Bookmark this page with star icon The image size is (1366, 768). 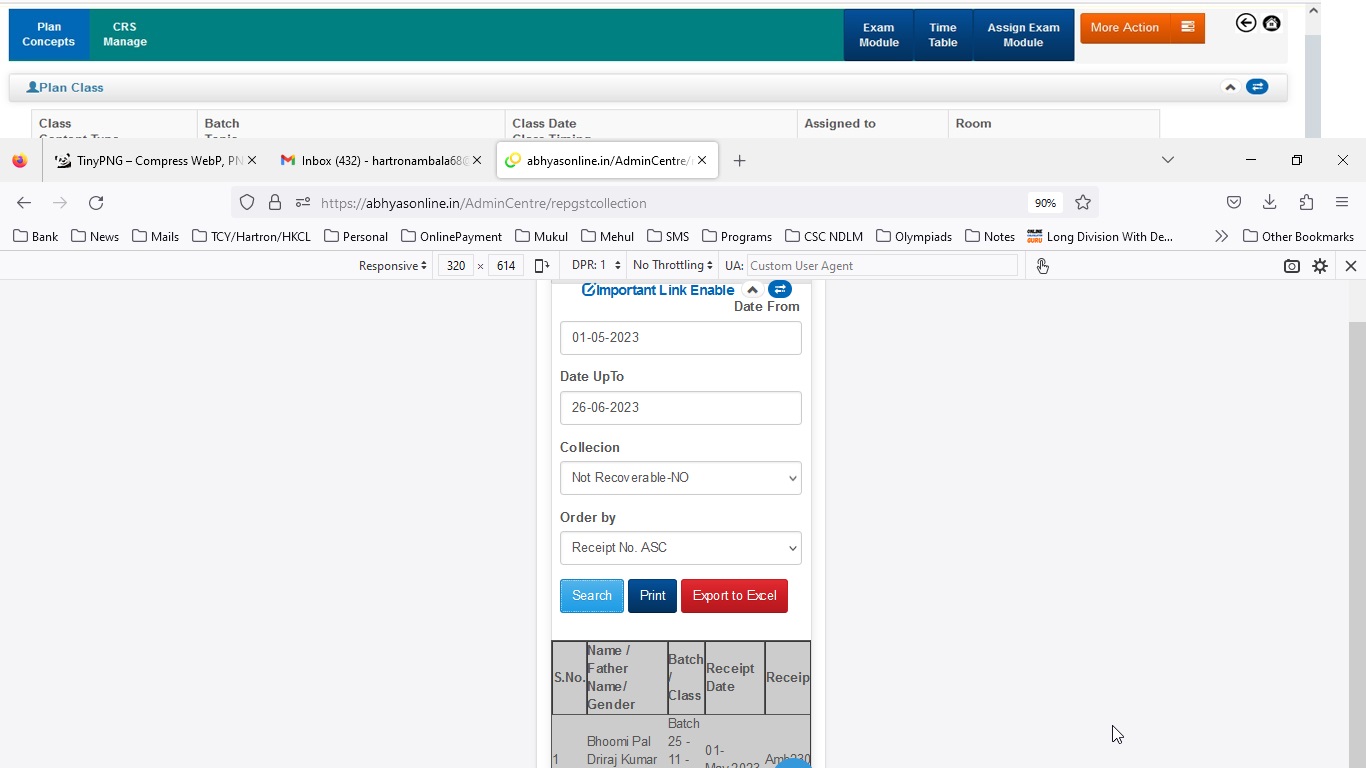tap(1082, 203)
